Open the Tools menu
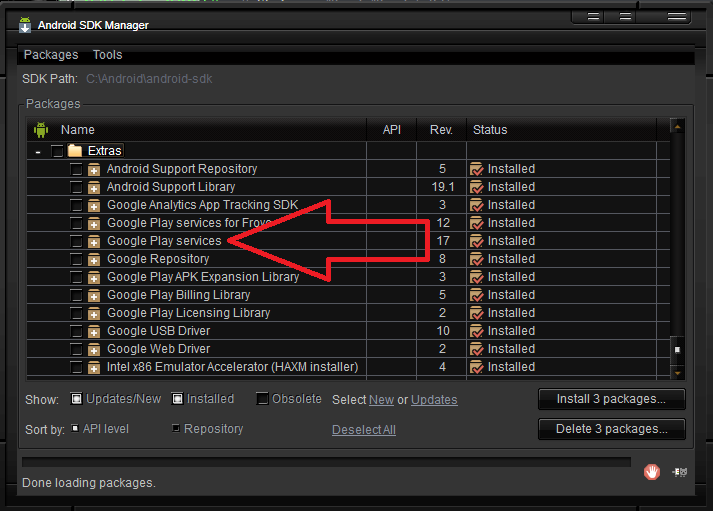The width and height of the screenshot is (713, 511). (107, 55)
